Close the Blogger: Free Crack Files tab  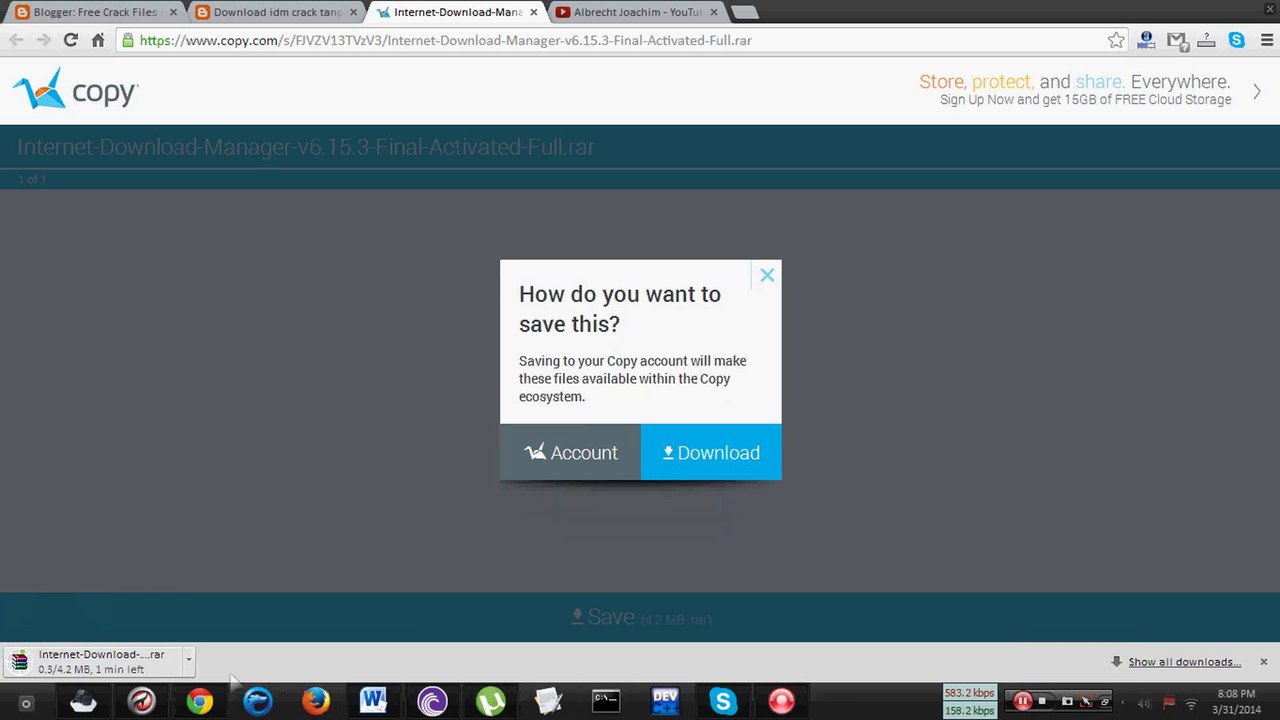[172, 12]
